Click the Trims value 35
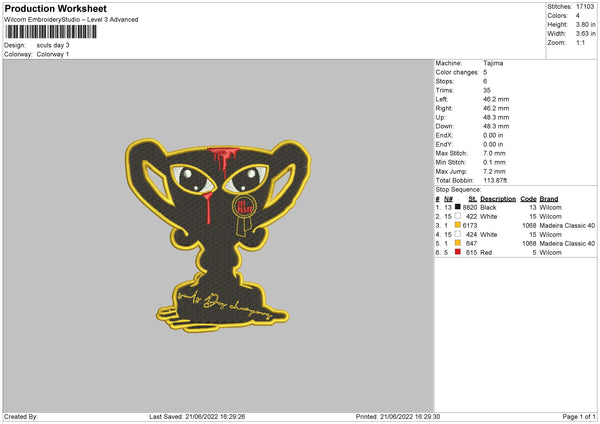600x424 pixels. [487, 90]
